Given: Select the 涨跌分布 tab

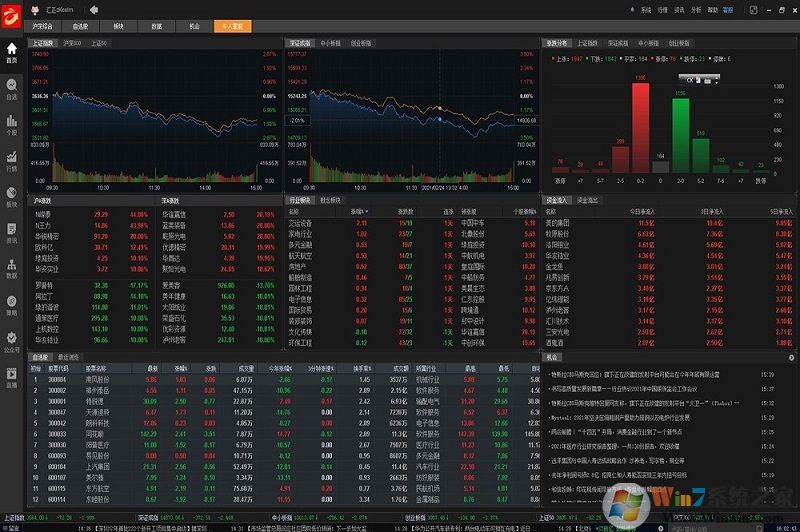Looking at the screenshot, I should pos(557,43).
